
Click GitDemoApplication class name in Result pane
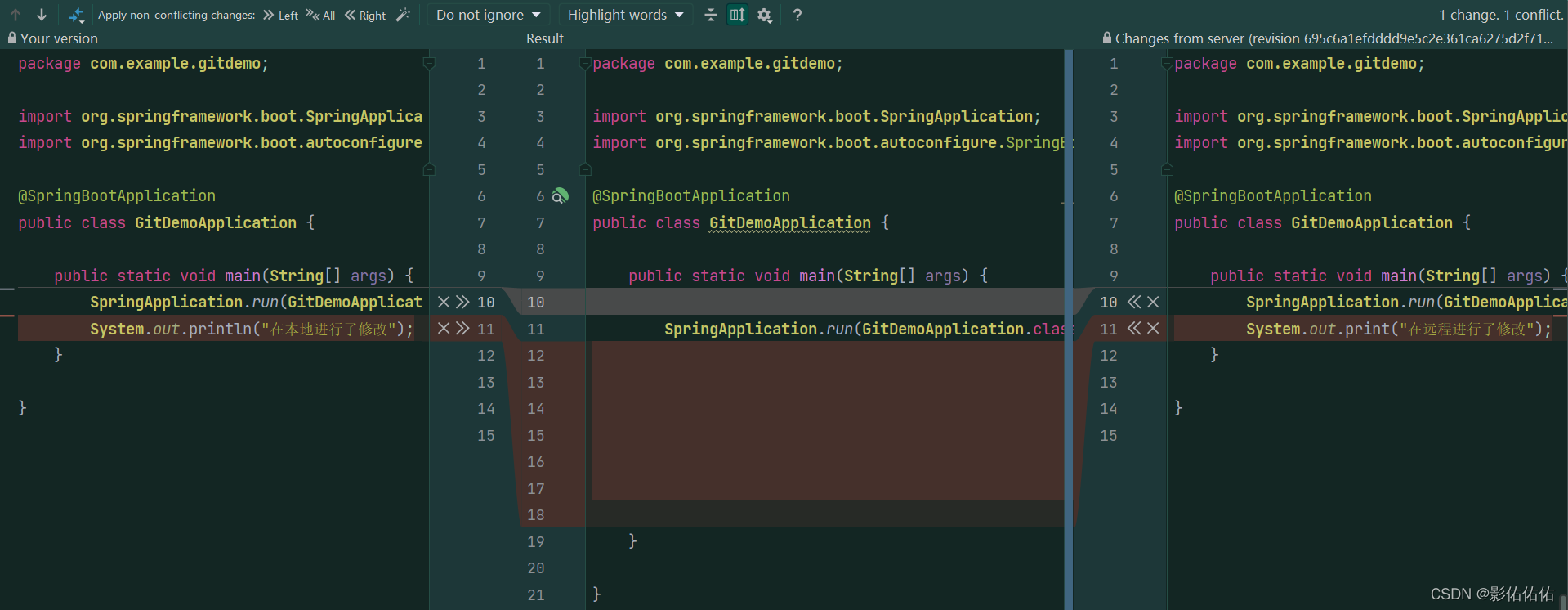pyautogui.click(x=790, y=222)
